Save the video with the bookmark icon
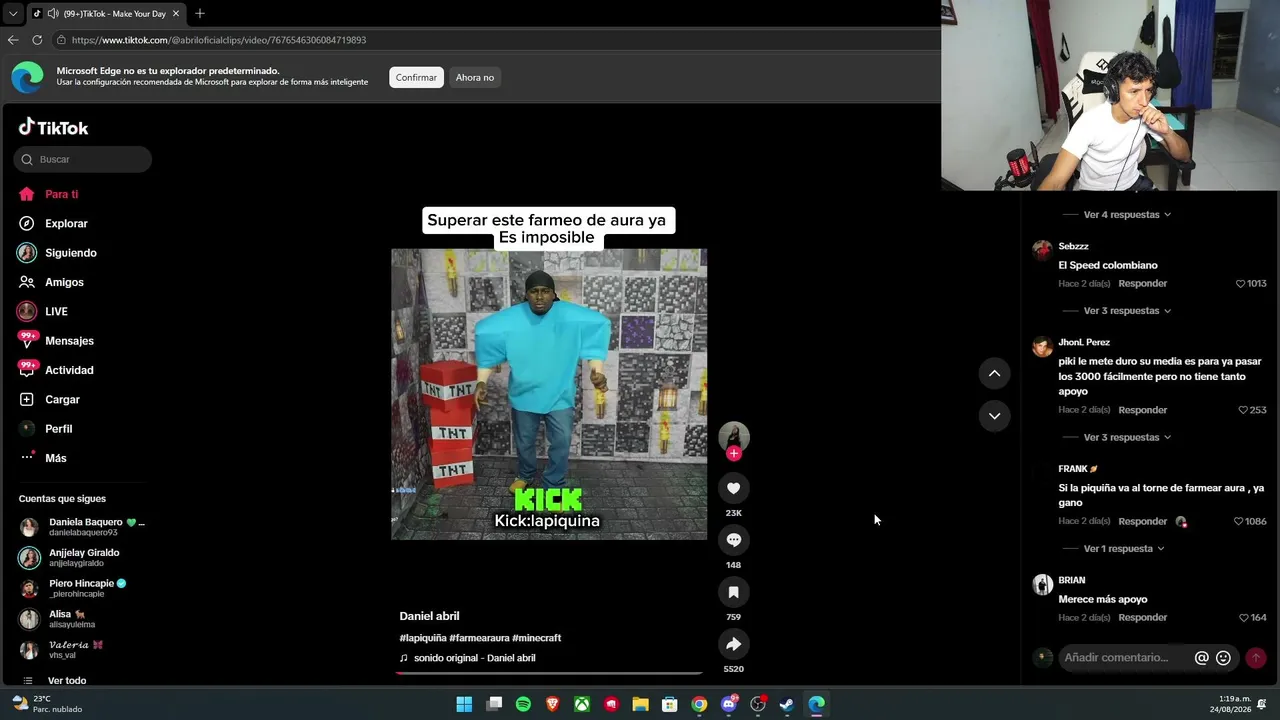Viewport: 1280px width, 720px height. [733, 592]
